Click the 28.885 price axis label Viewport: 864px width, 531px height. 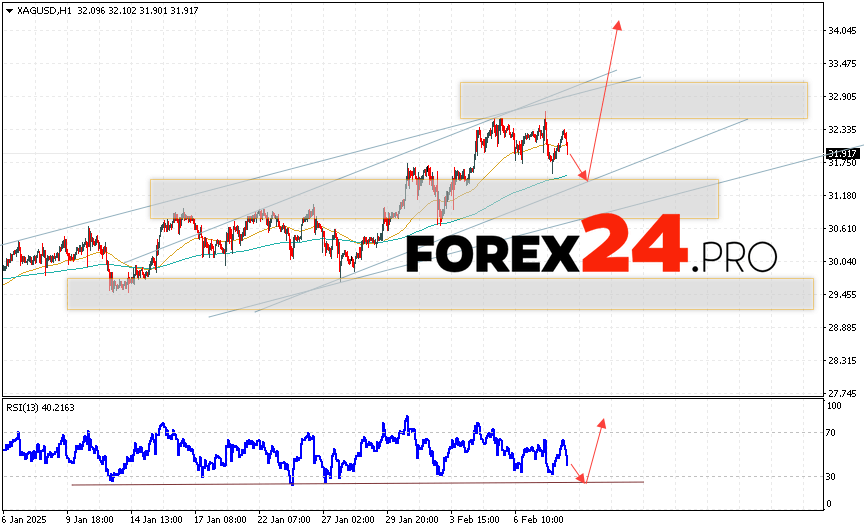(843, 328)
